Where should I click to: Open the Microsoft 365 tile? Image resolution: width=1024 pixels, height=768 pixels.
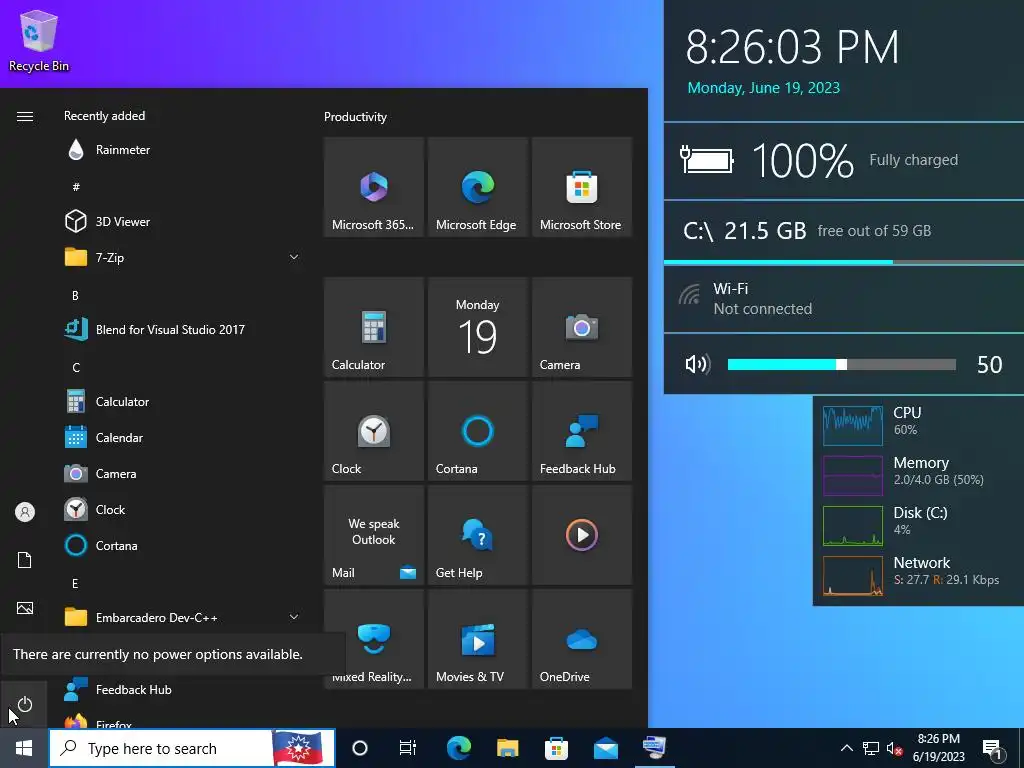(374, 187)
